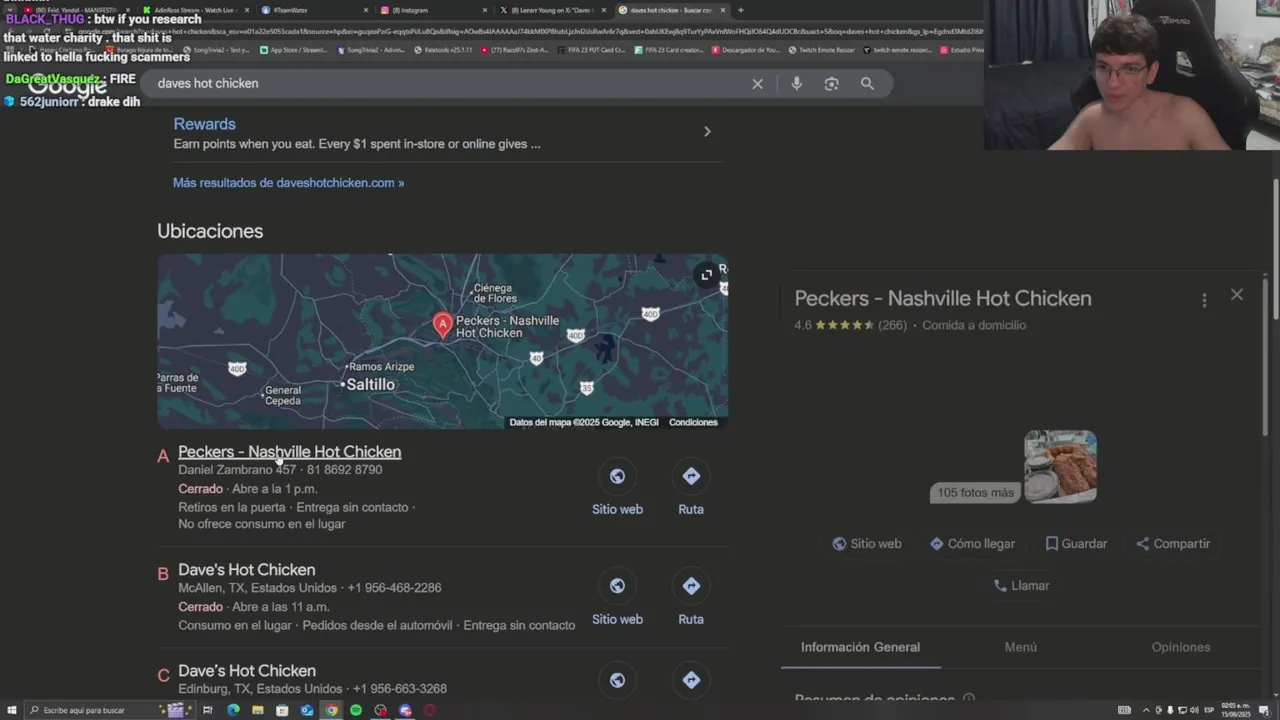Image resolution: width=1280 pixels, height=720 pixels.
Task: Open Dave's Hot Chicken McAllen listing
Action: (246, 570)
